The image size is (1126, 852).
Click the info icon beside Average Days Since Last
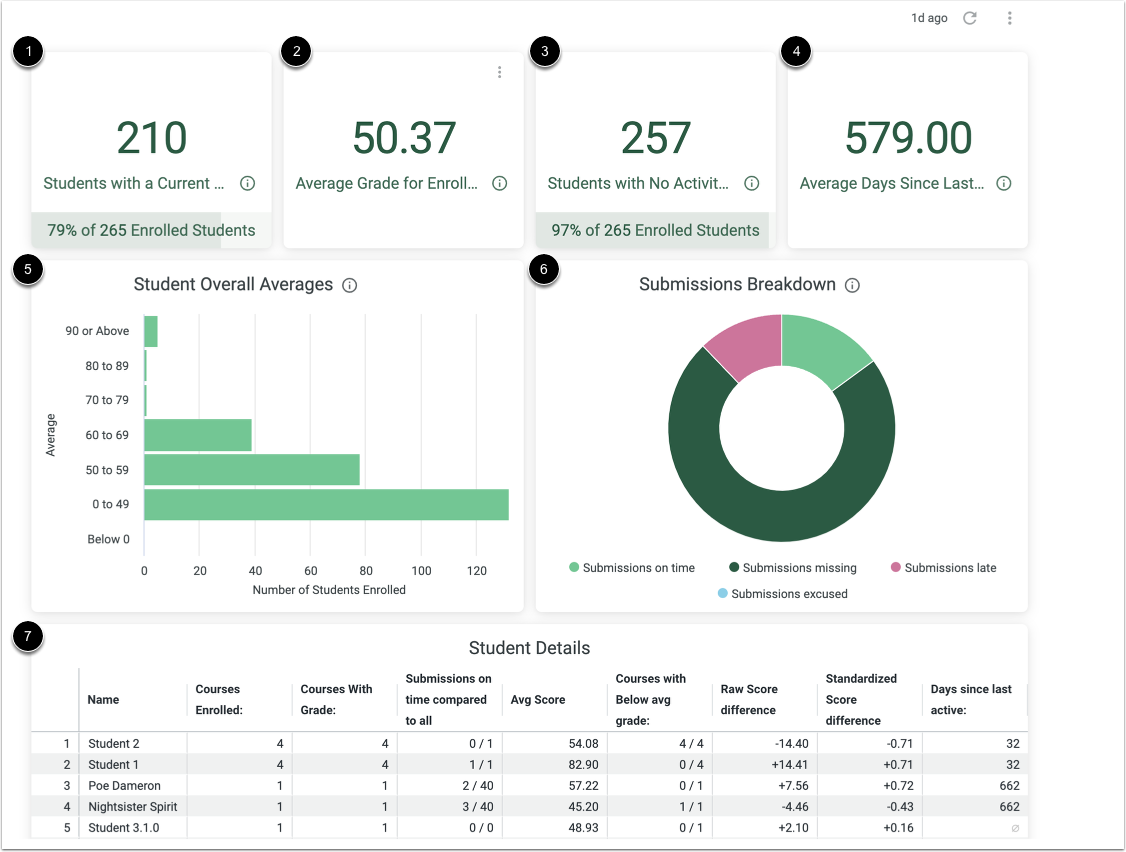point(1003,183)
